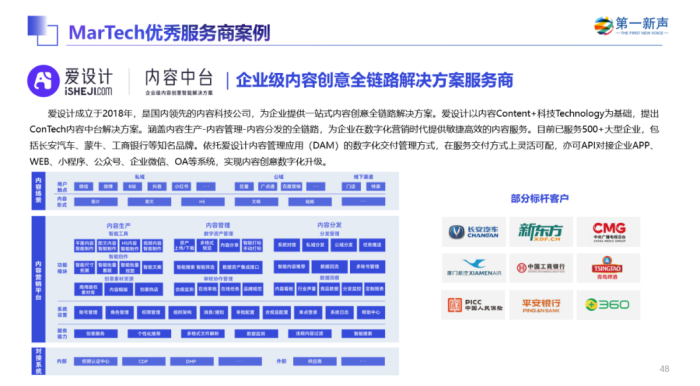Click the 图片 content format box
Viewport: 700px width, 386px height.
tap(96, 202)
